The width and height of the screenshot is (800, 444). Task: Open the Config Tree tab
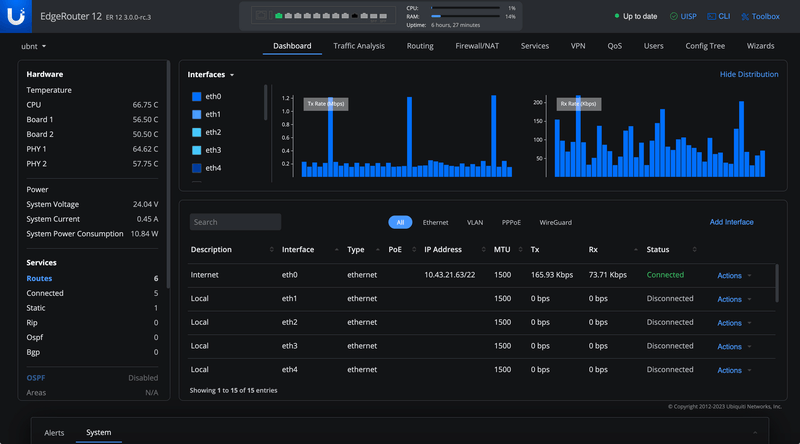pyautogui.click(x=705, y=46)
